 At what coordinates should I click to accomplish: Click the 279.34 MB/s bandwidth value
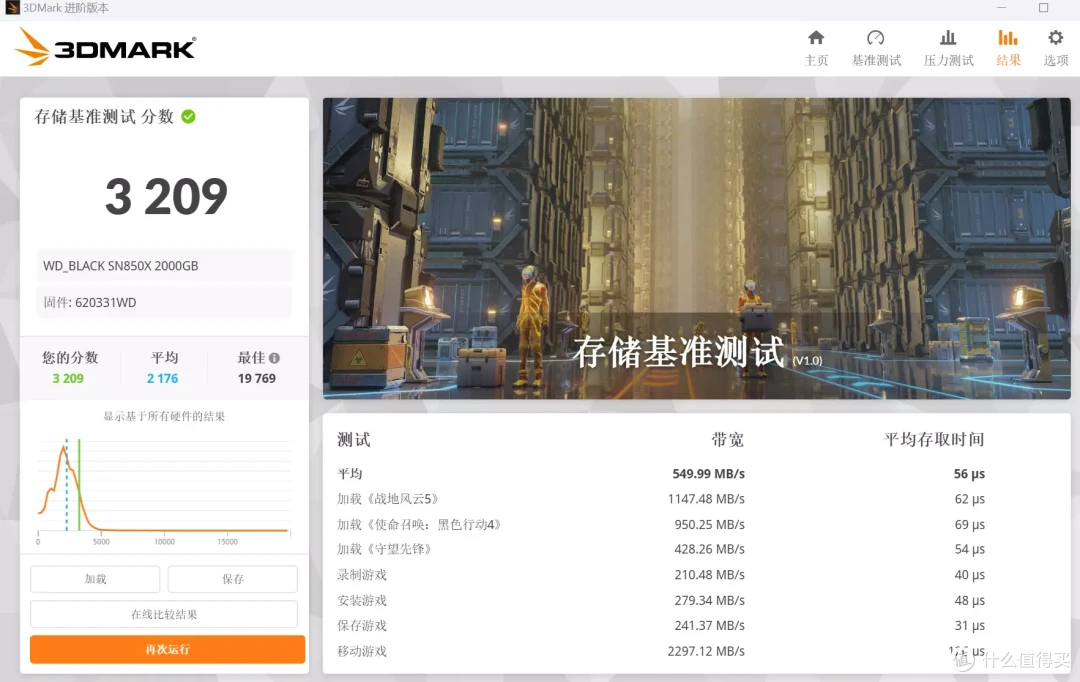(709, 600)
